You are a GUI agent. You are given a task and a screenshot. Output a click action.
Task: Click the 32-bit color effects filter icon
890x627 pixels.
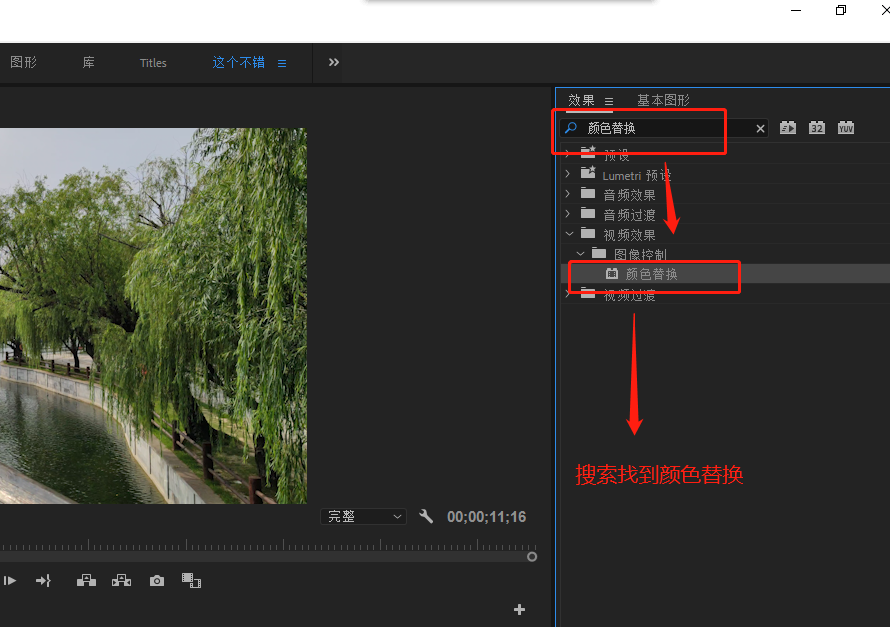tap(817, 128)
